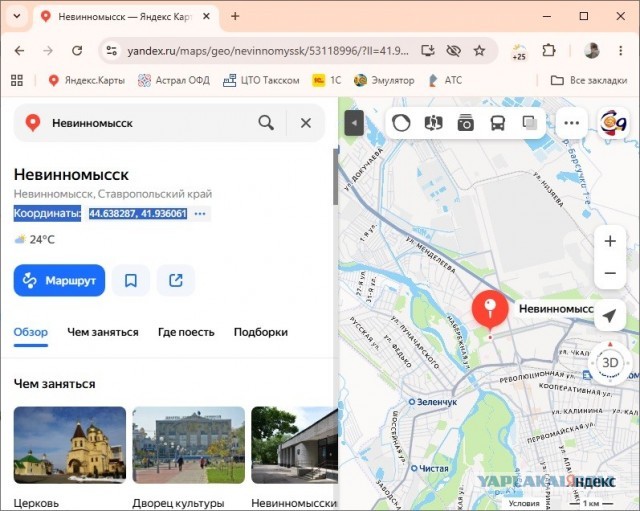Save place with bookmark icon
Viewport: 640px width, 511px height.
point(131,280)
